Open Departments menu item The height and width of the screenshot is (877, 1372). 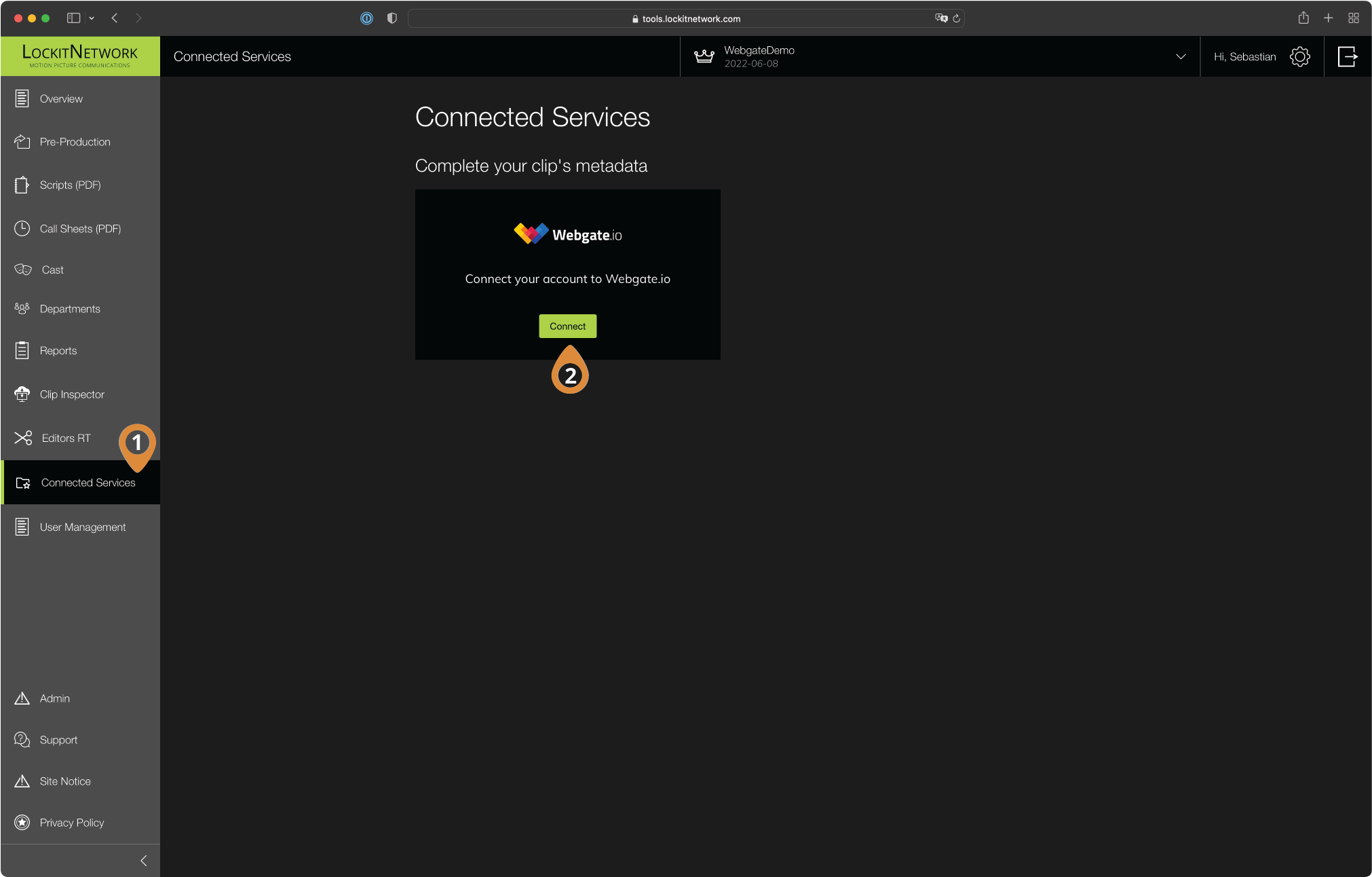pyautogui.click(x=80, y=308)
